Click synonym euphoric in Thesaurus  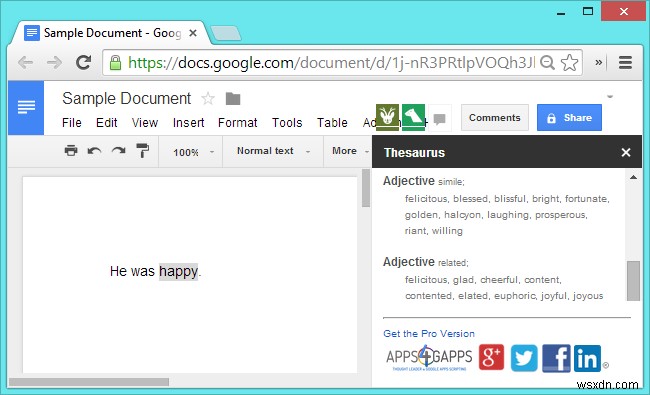pyautogui.click(x=514, y=296)
